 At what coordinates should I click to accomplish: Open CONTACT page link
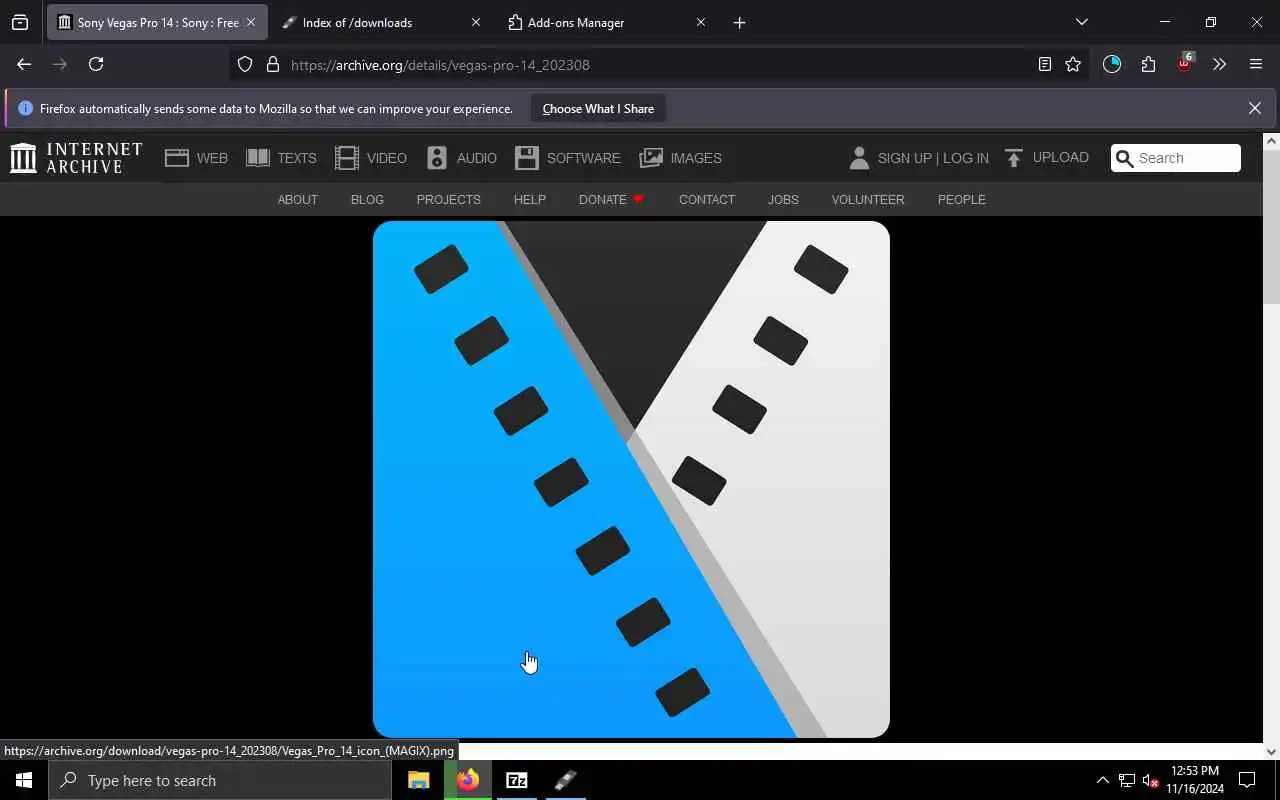706,199
